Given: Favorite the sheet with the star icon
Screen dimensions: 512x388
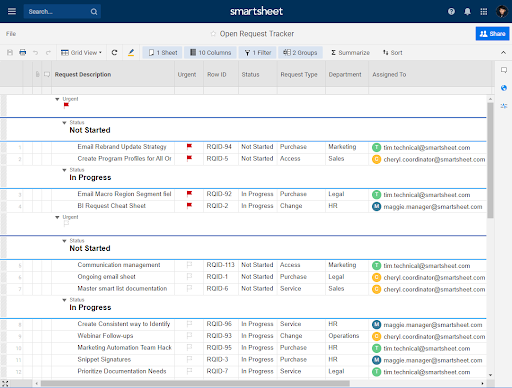Looking at the screenshot, I should click(213, 34).
